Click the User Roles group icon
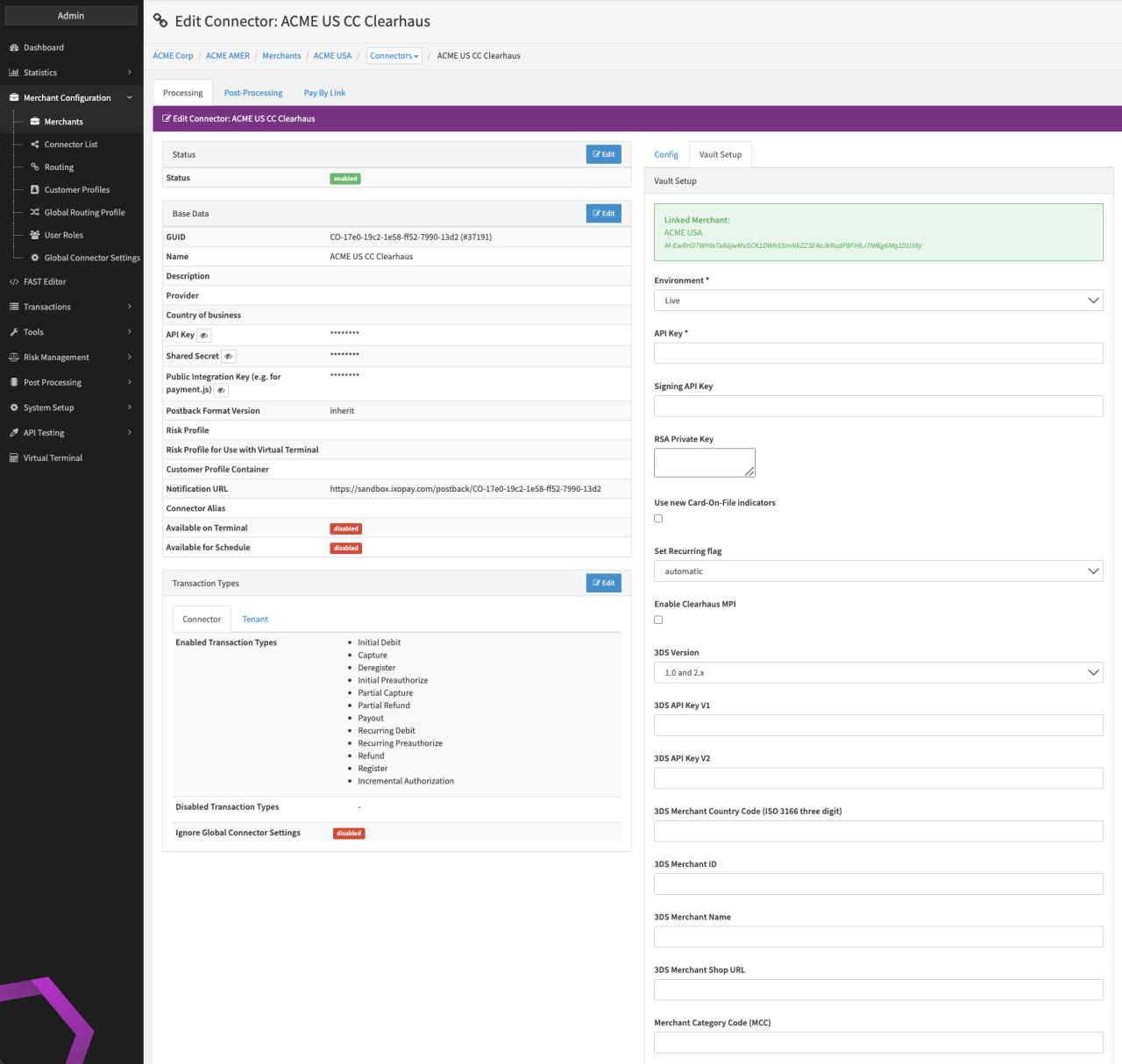 pos(35,236)
